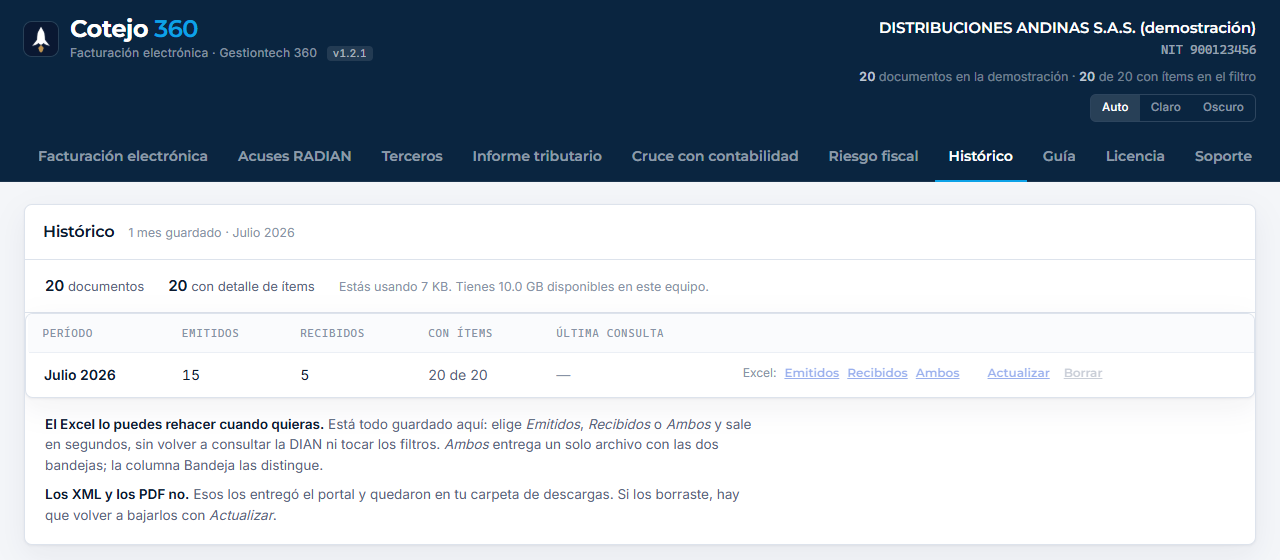This screenshot has height=560, width=1280.
Task: Click the NIT 900123456 text
Action: (x=1208, y=50)
